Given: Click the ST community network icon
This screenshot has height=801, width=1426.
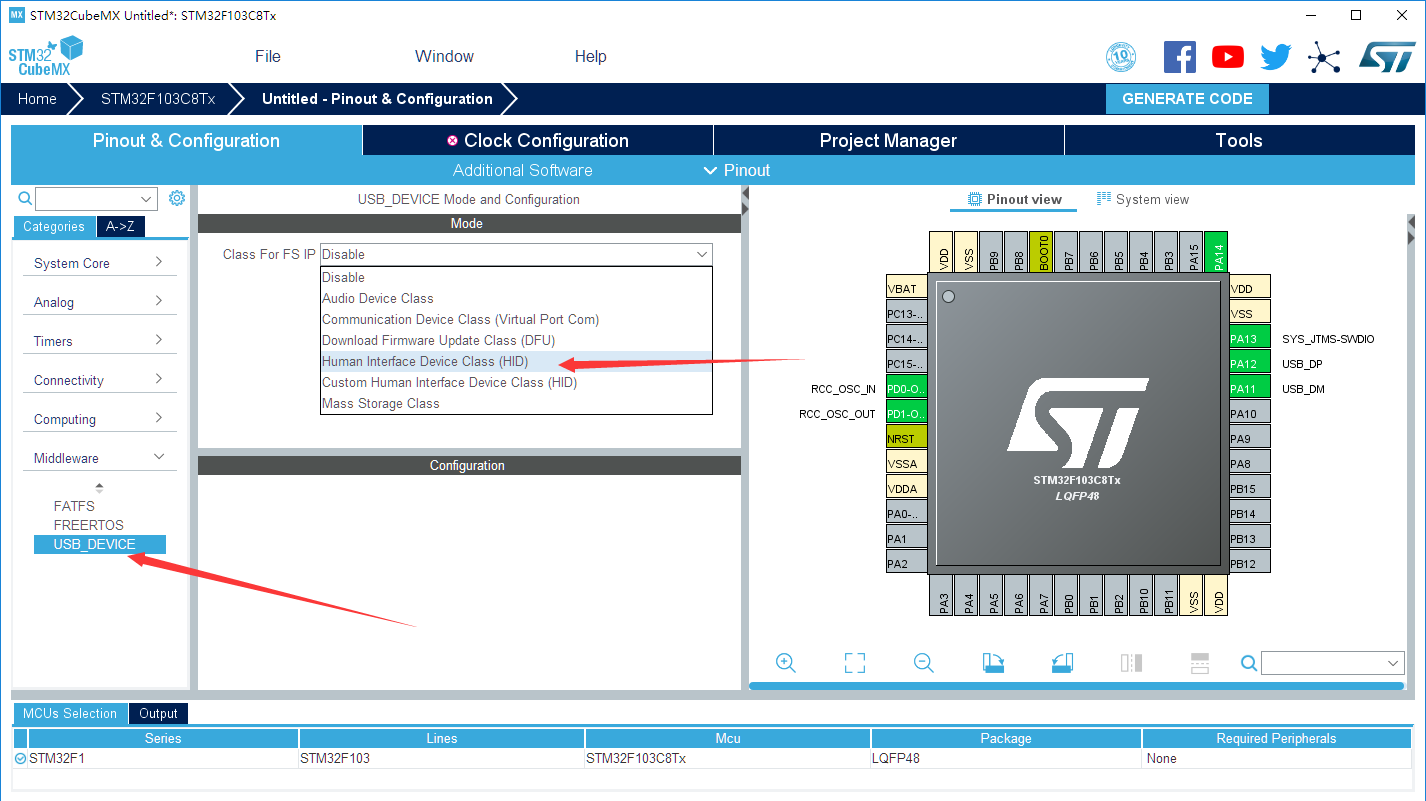Looking at the screenshot, I should tap(1324, 57).
